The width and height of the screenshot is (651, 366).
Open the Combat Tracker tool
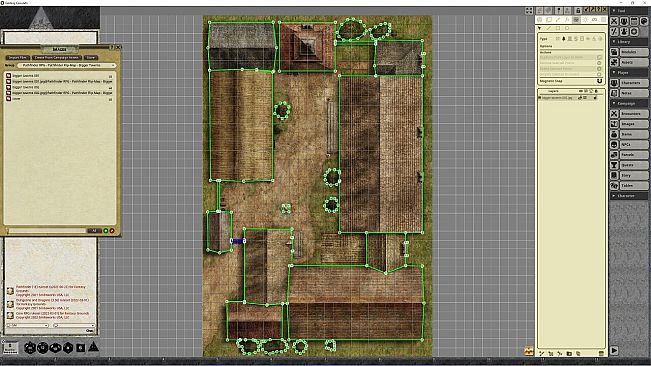click(x=614, y=21)
